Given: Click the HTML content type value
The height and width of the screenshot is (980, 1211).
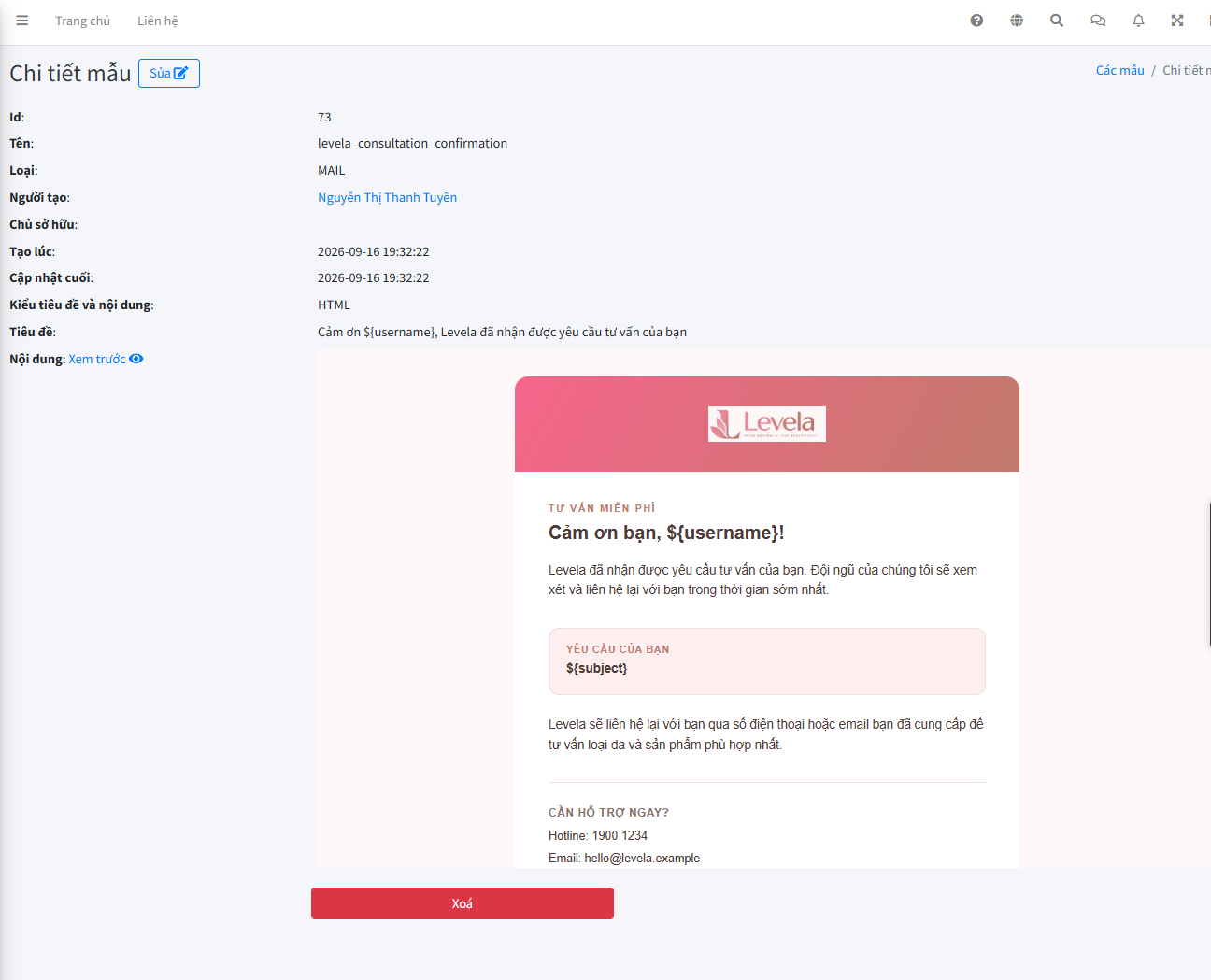Looking at the screenshot, I should (334, 305).
